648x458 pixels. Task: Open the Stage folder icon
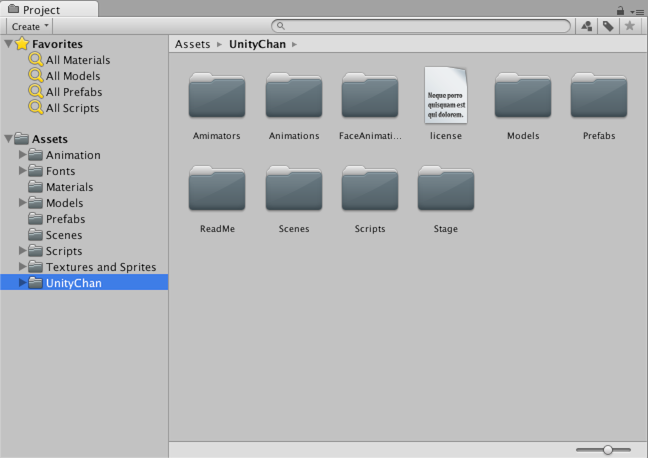click(446, 188)
